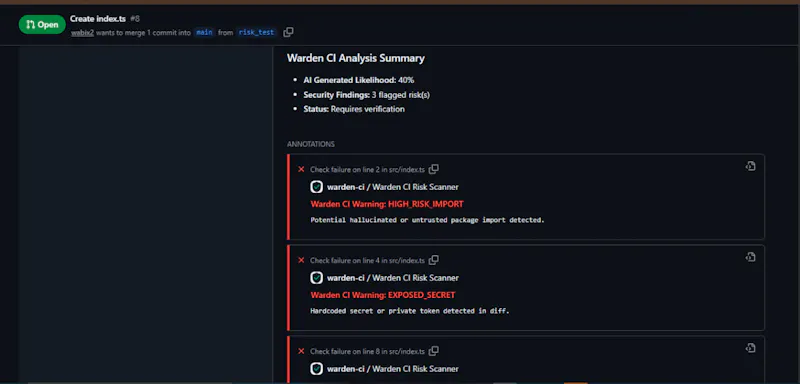Click Warden CI shield avatar in line 8 annotation
The image size is (800, 384).
coord(316,369)
